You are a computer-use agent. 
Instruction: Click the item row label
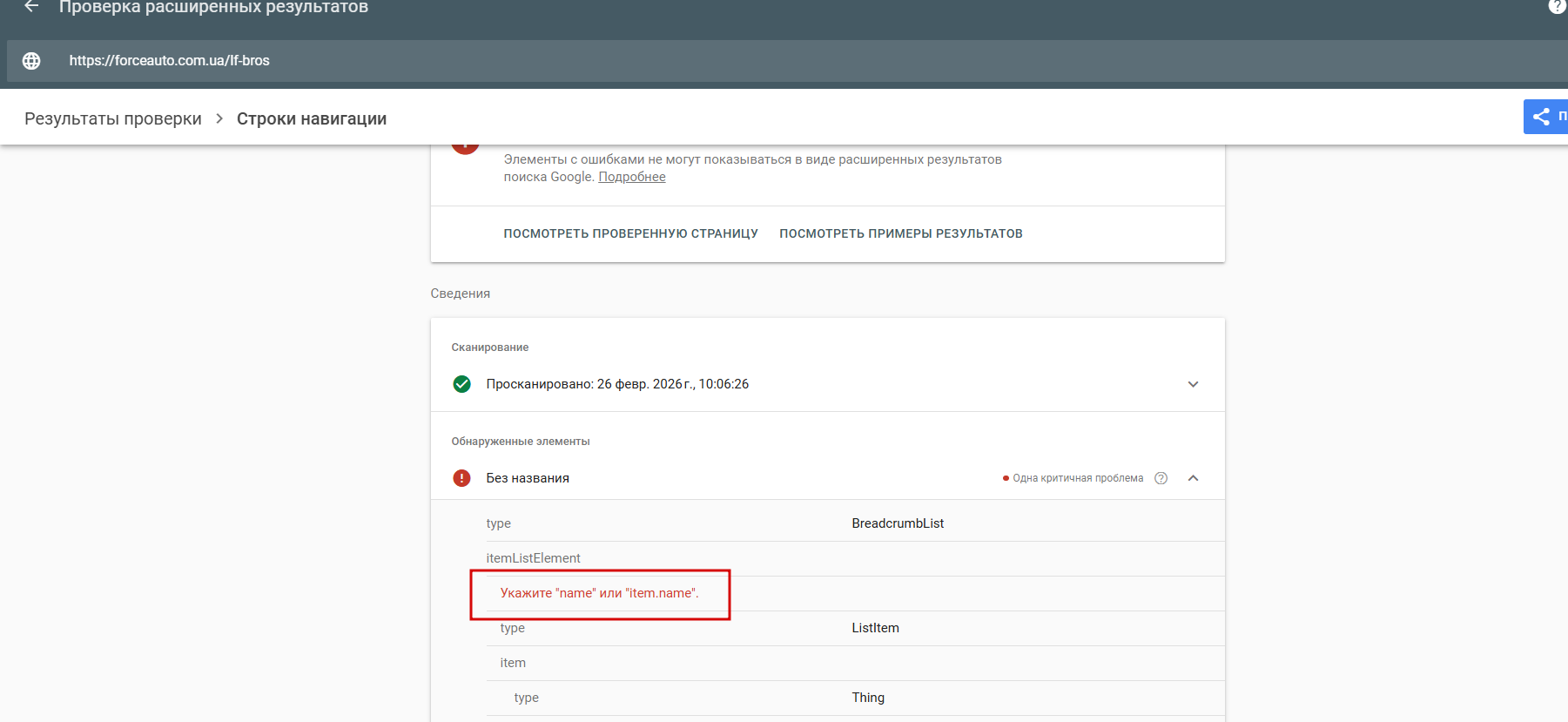click(513, 663)
